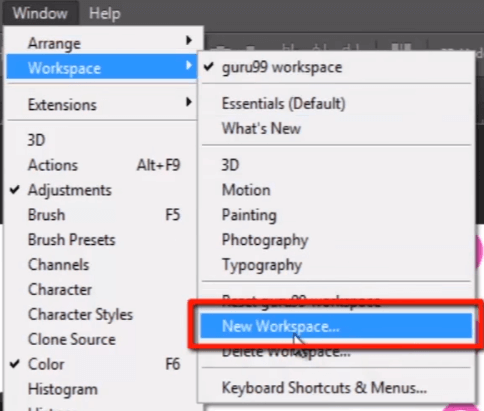The height and width of the screenshot is (411, 484).
Task: Show the 3D panel from Window menu
Action: (x=102, y=140)
